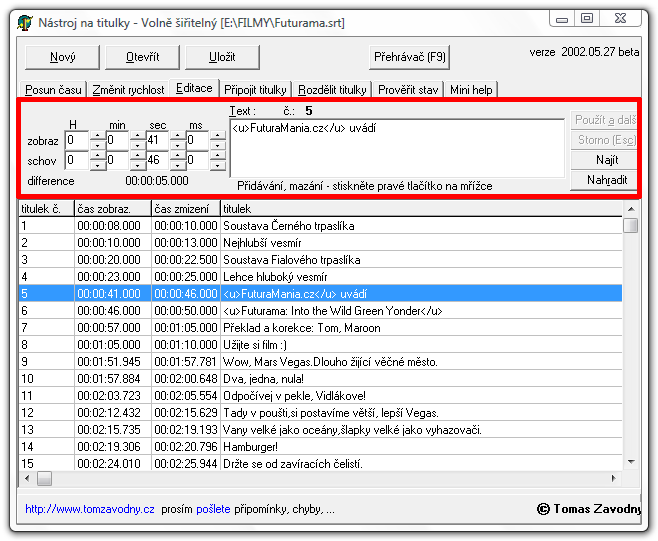Open Připojit titulky tab

[x=255, y=90]
